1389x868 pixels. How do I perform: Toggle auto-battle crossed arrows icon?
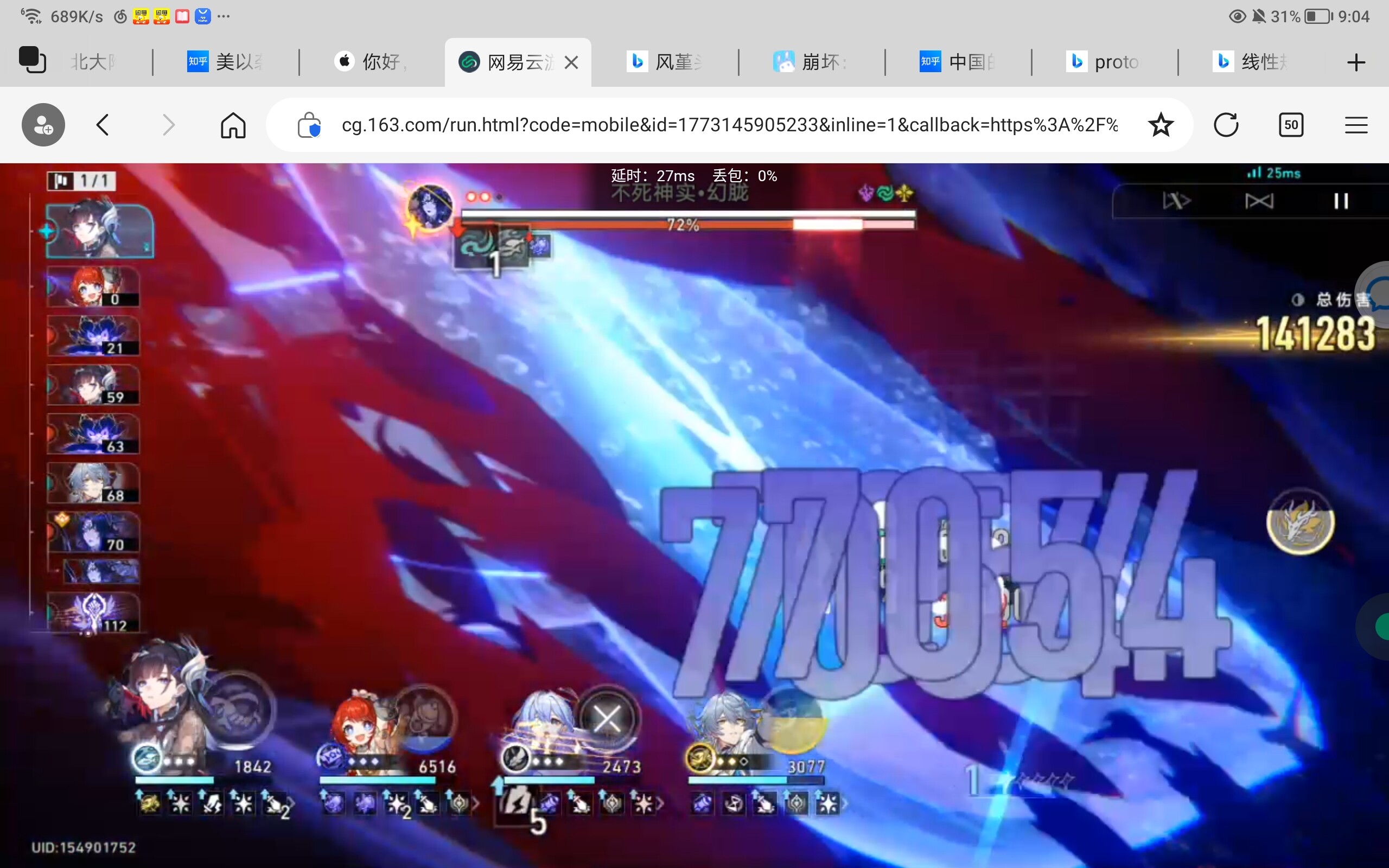click(x=1259, y=201)
